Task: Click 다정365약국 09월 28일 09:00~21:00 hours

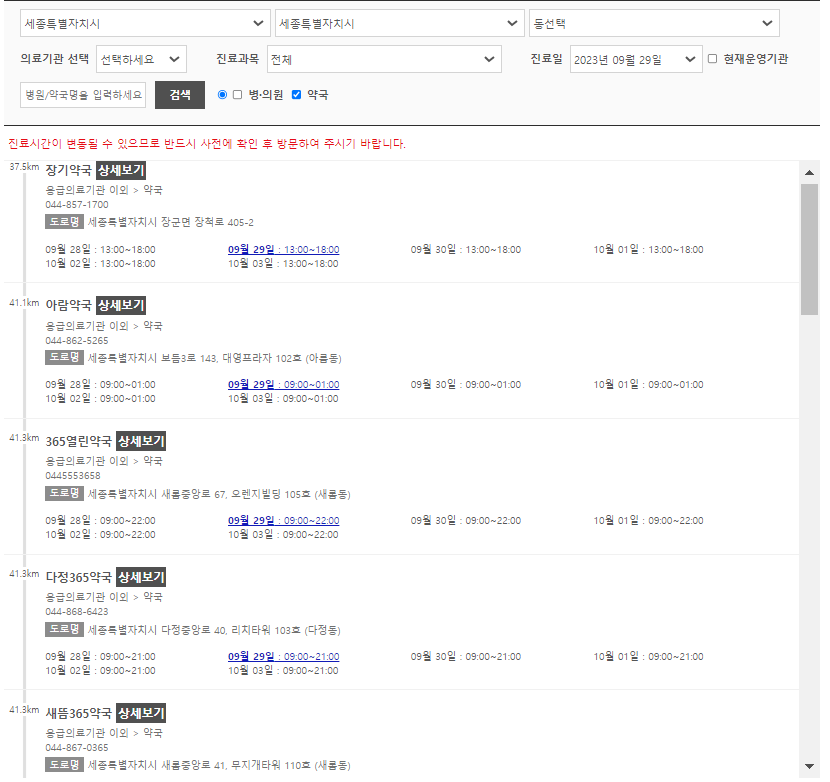Action: click(x=101, y=657)
